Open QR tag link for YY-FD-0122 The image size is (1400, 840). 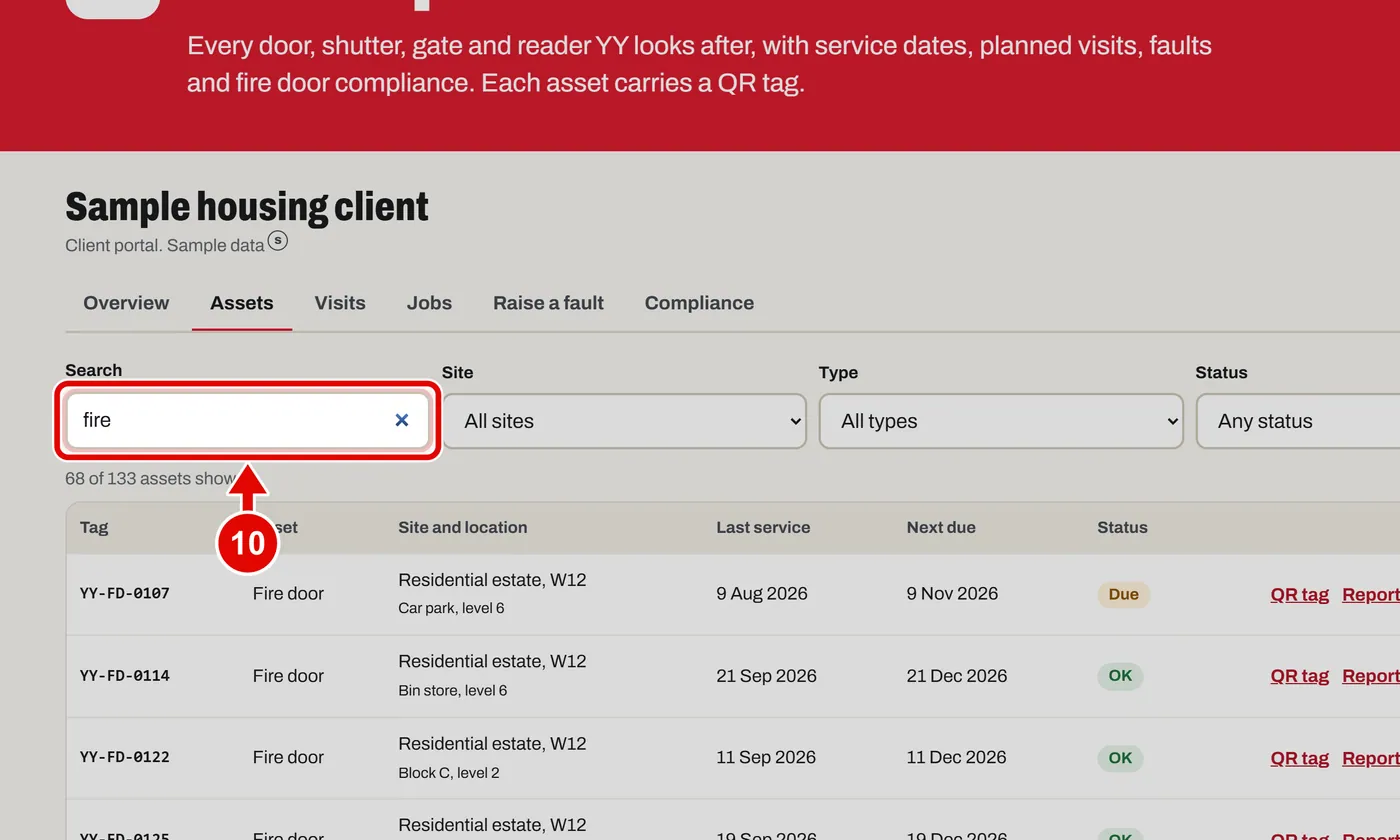(x=1300, y=758)
